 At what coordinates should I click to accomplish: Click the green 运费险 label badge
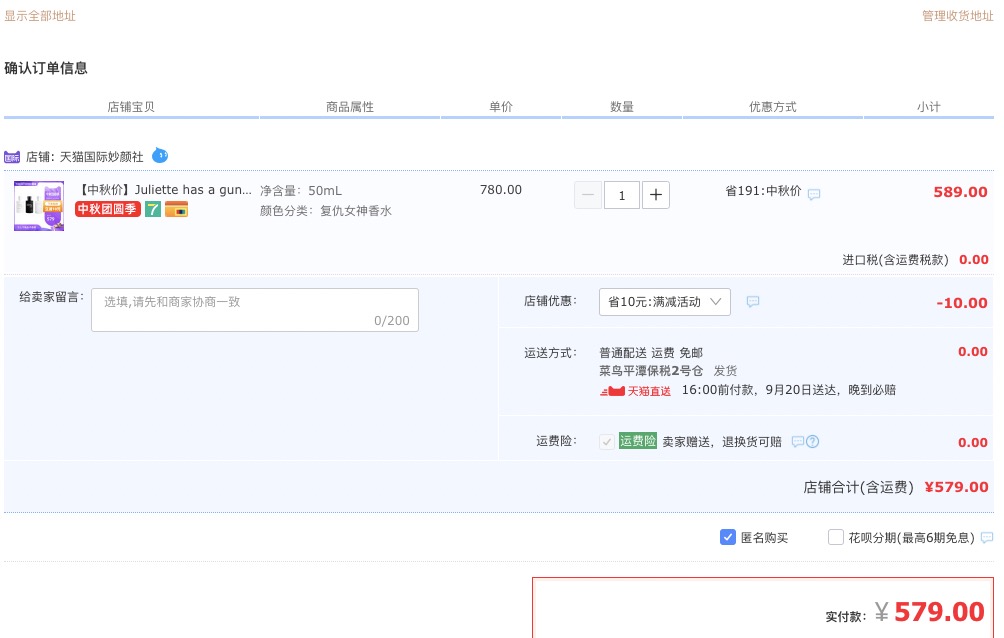click(x=638, y=441)
